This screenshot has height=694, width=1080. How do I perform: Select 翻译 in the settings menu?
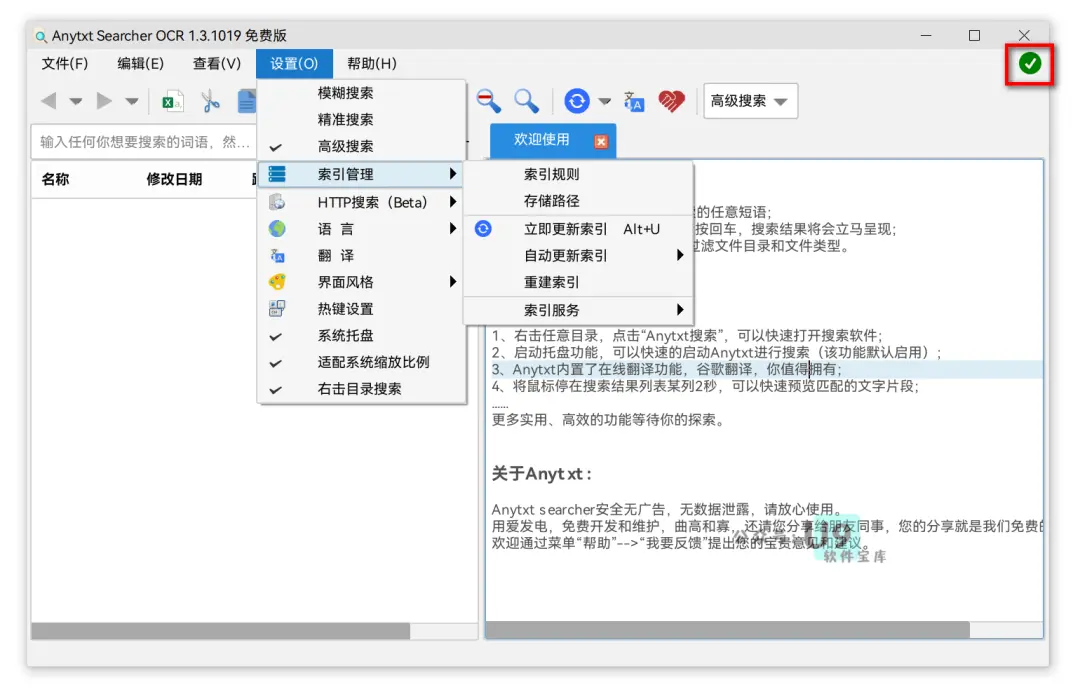click(362, 255)
